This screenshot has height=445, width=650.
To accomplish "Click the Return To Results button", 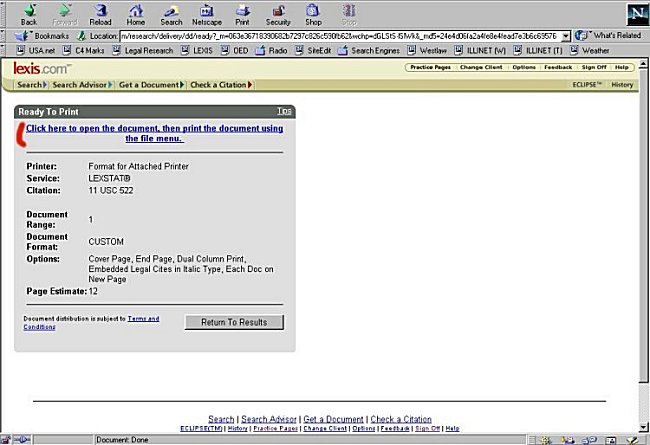I will pyautogui.click(x=234, y=322).
